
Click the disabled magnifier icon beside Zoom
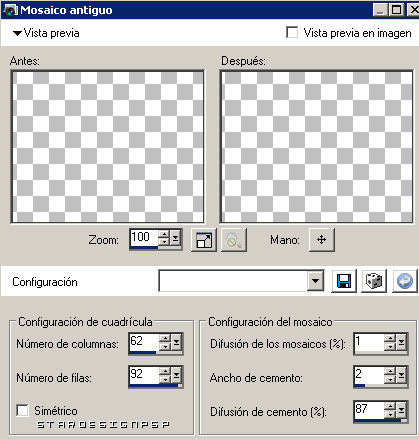[x=234, y=240]
